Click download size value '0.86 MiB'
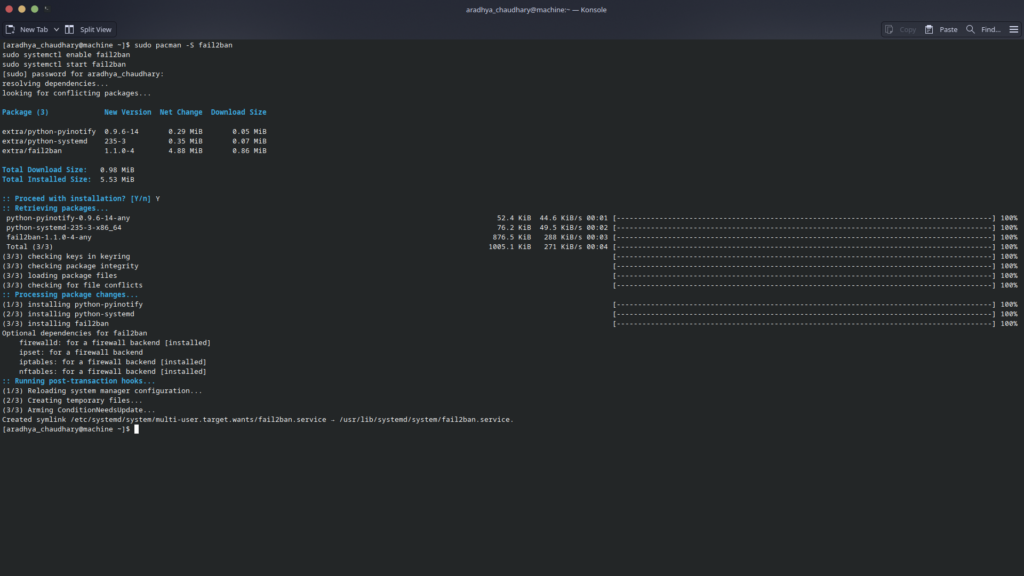The image size is (1024, 576). point(249,151)
